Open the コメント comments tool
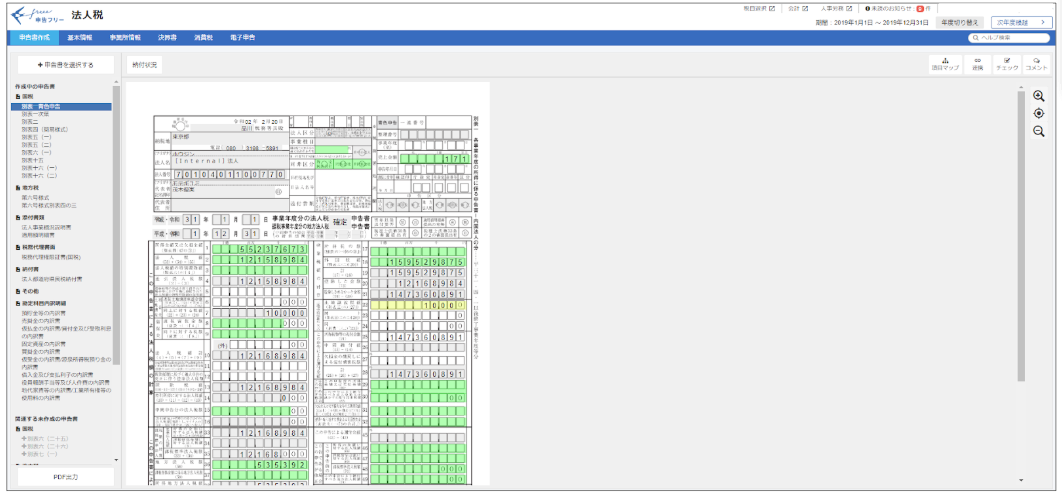Viewport: 1062px width, 497px height. click(1036, 64)
